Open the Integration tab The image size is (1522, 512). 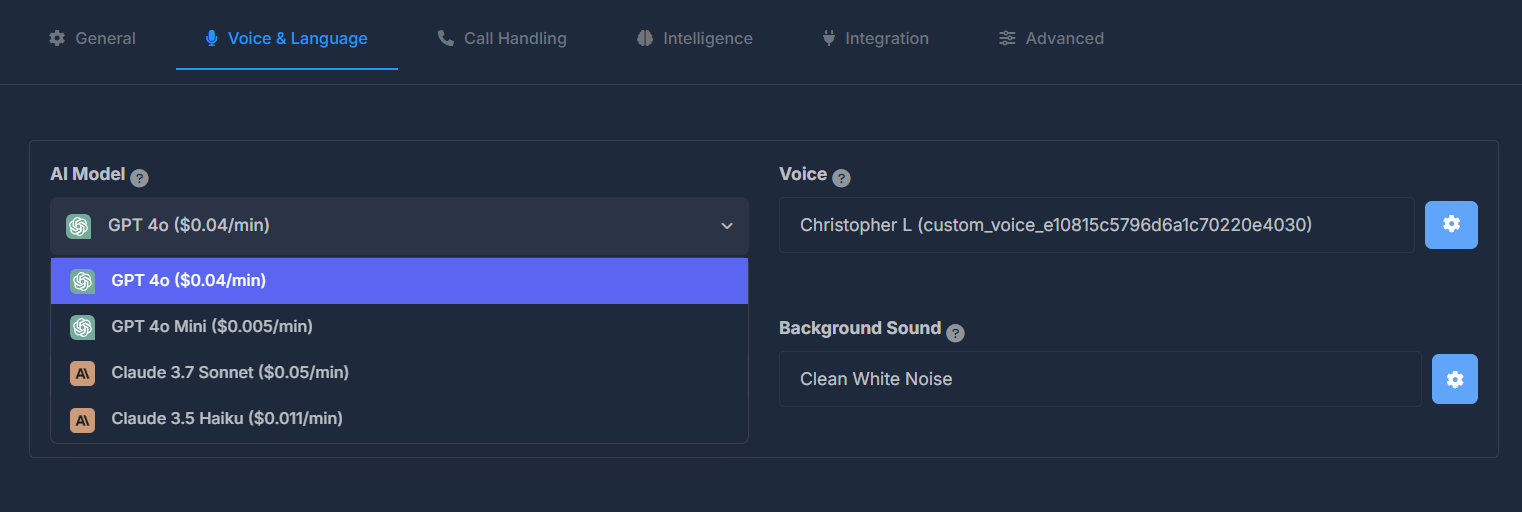point(875,39)
